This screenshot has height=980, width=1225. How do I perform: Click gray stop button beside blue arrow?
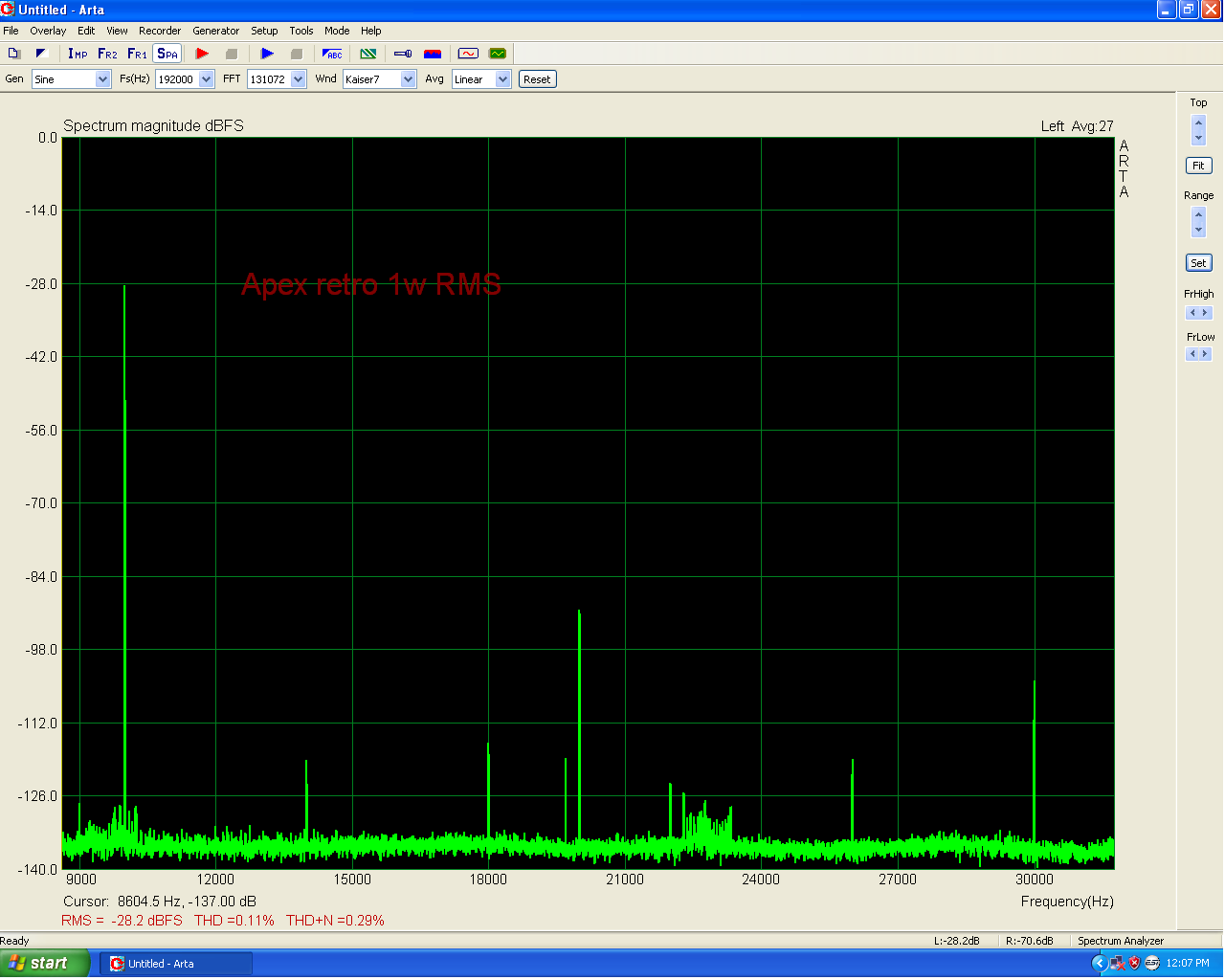coord(296,54)
